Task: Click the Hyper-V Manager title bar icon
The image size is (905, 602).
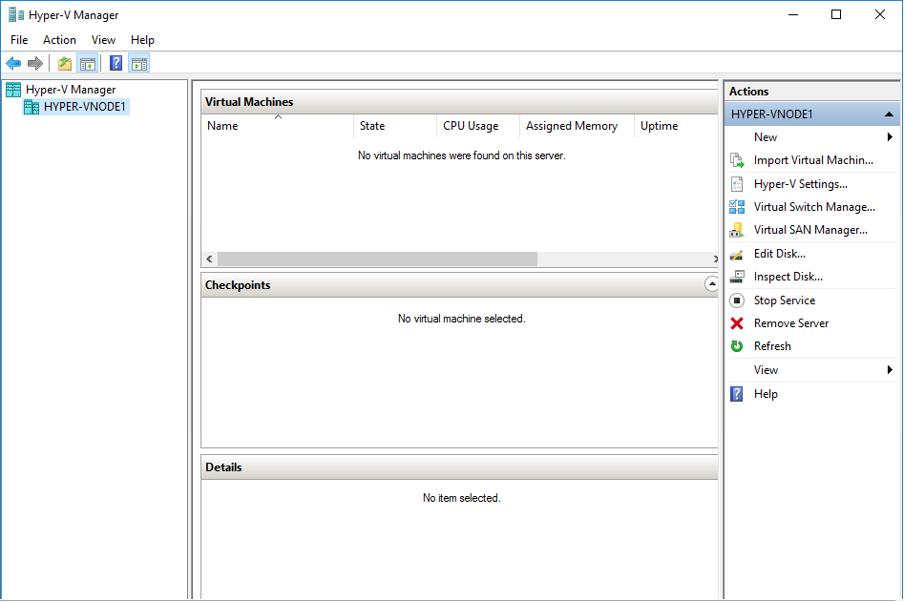Action: pos(16,15)
